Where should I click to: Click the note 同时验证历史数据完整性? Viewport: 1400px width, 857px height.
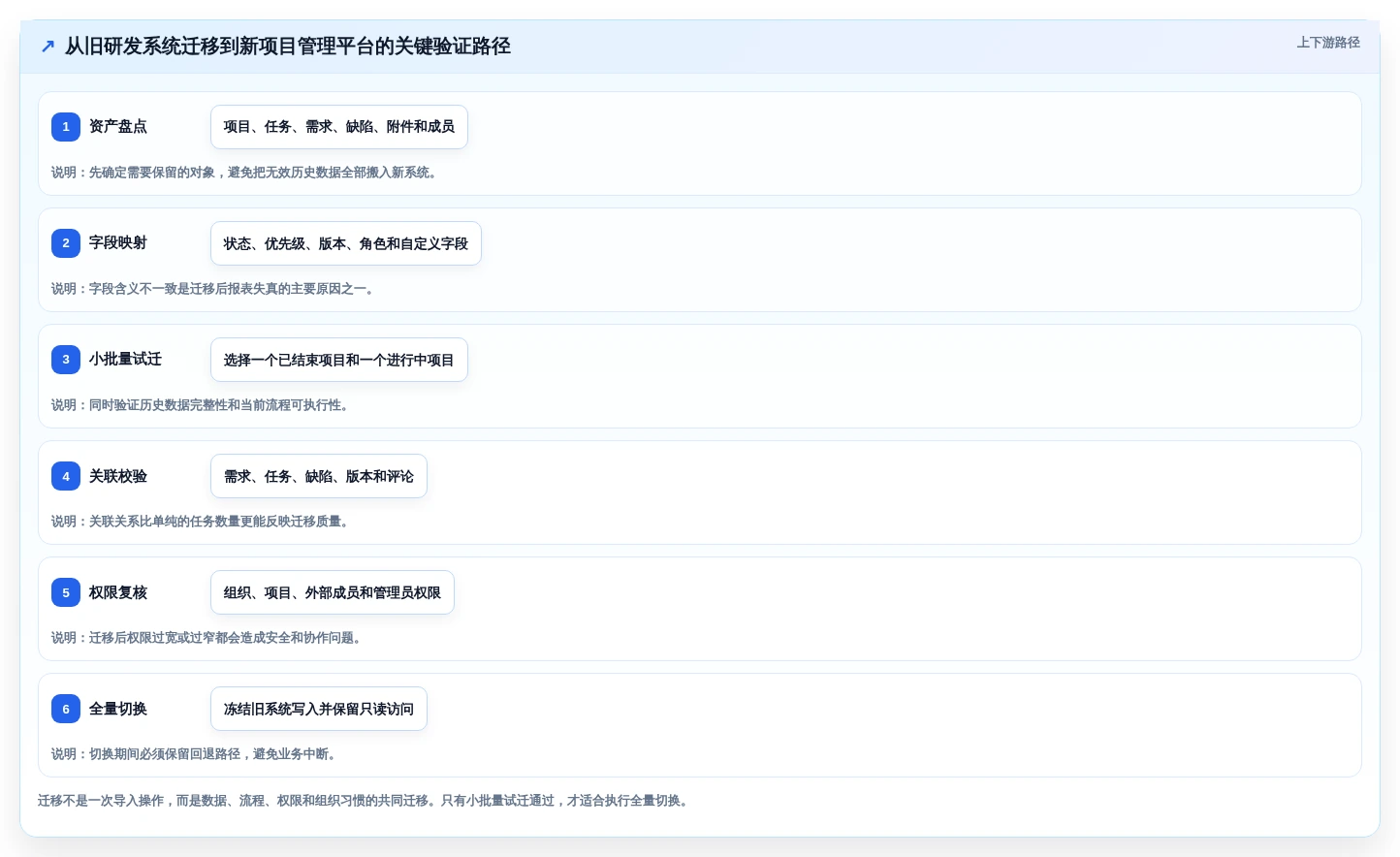(203, 405)
